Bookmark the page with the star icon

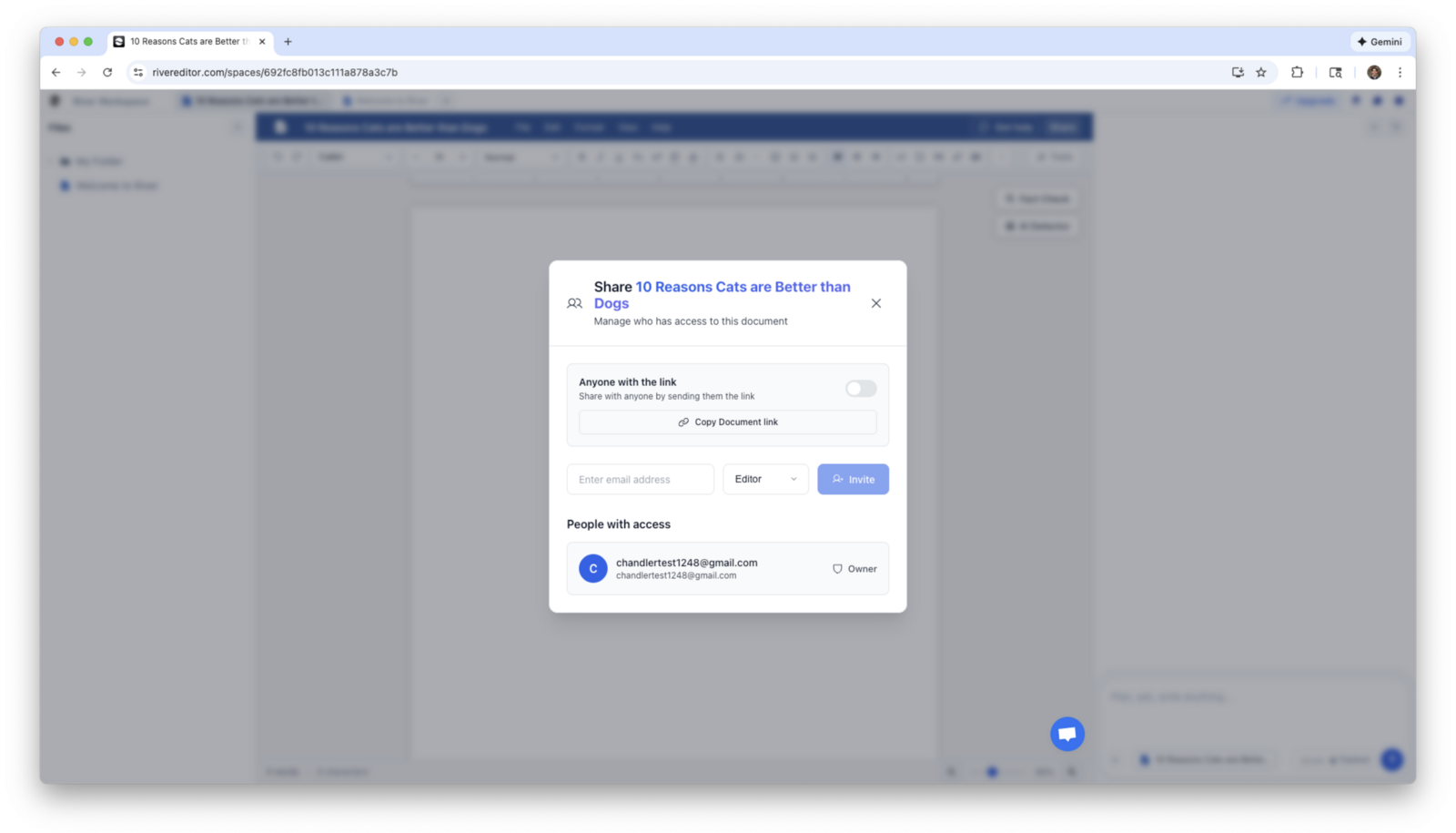pyautogui.click(x=1261, y=72)
